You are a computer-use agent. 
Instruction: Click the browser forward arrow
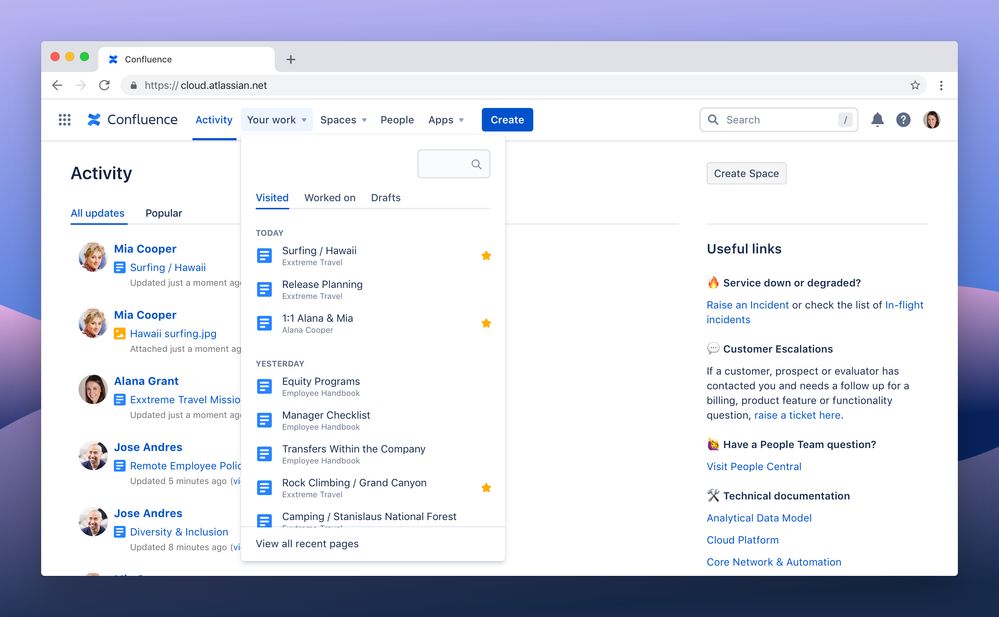coord(80,85)
